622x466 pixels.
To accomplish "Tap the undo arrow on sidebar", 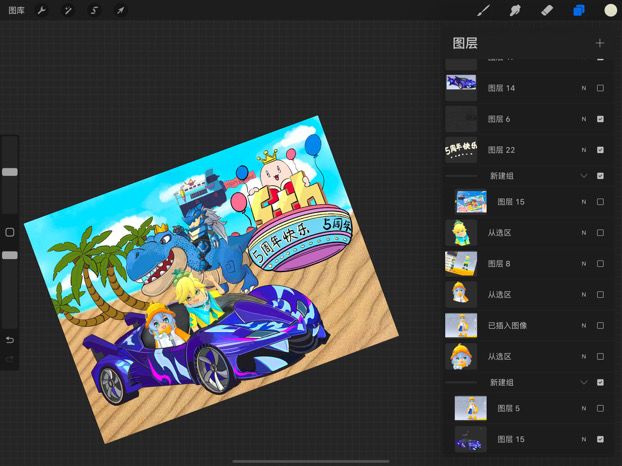I will click(10, 340).
